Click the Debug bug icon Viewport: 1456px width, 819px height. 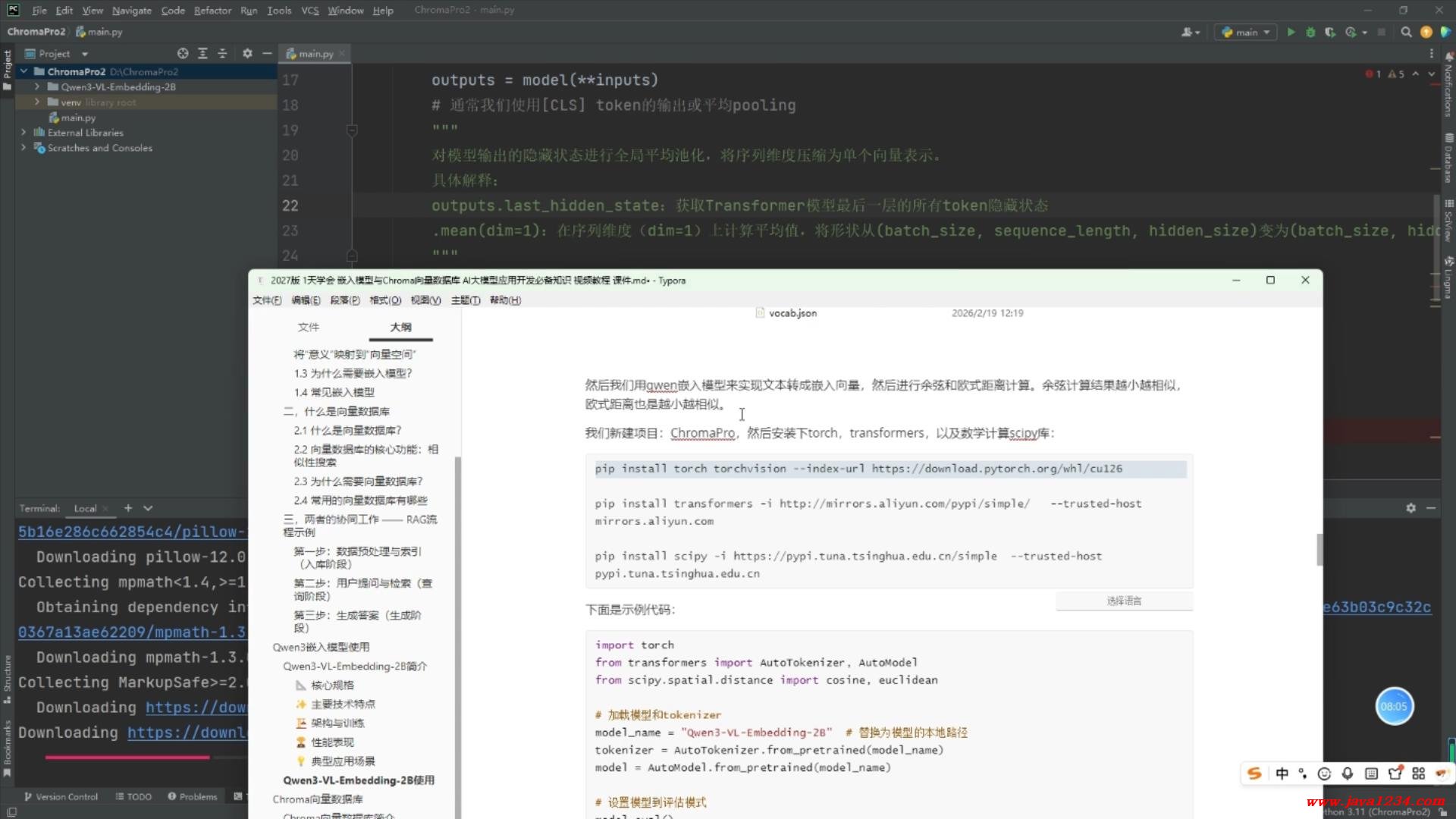click(1310, 32)
